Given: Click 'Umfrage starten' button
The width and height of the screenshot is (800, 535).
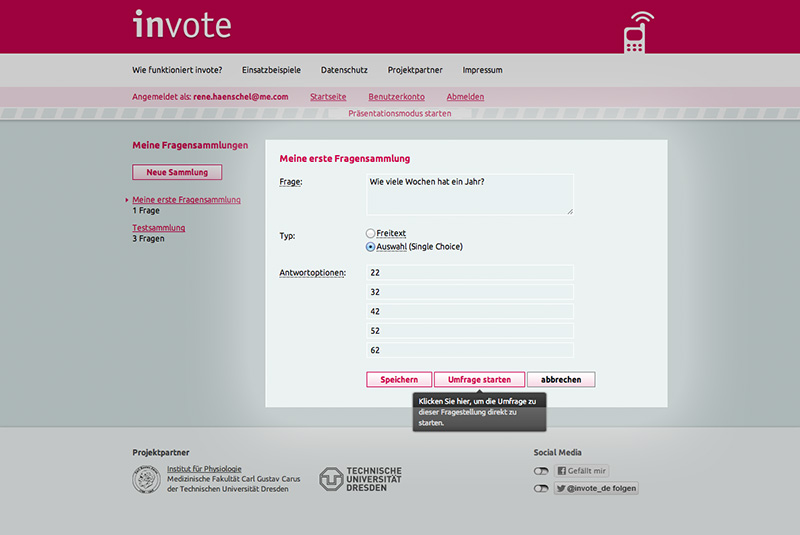Looking at the screenshot, I should pos(479,380).
